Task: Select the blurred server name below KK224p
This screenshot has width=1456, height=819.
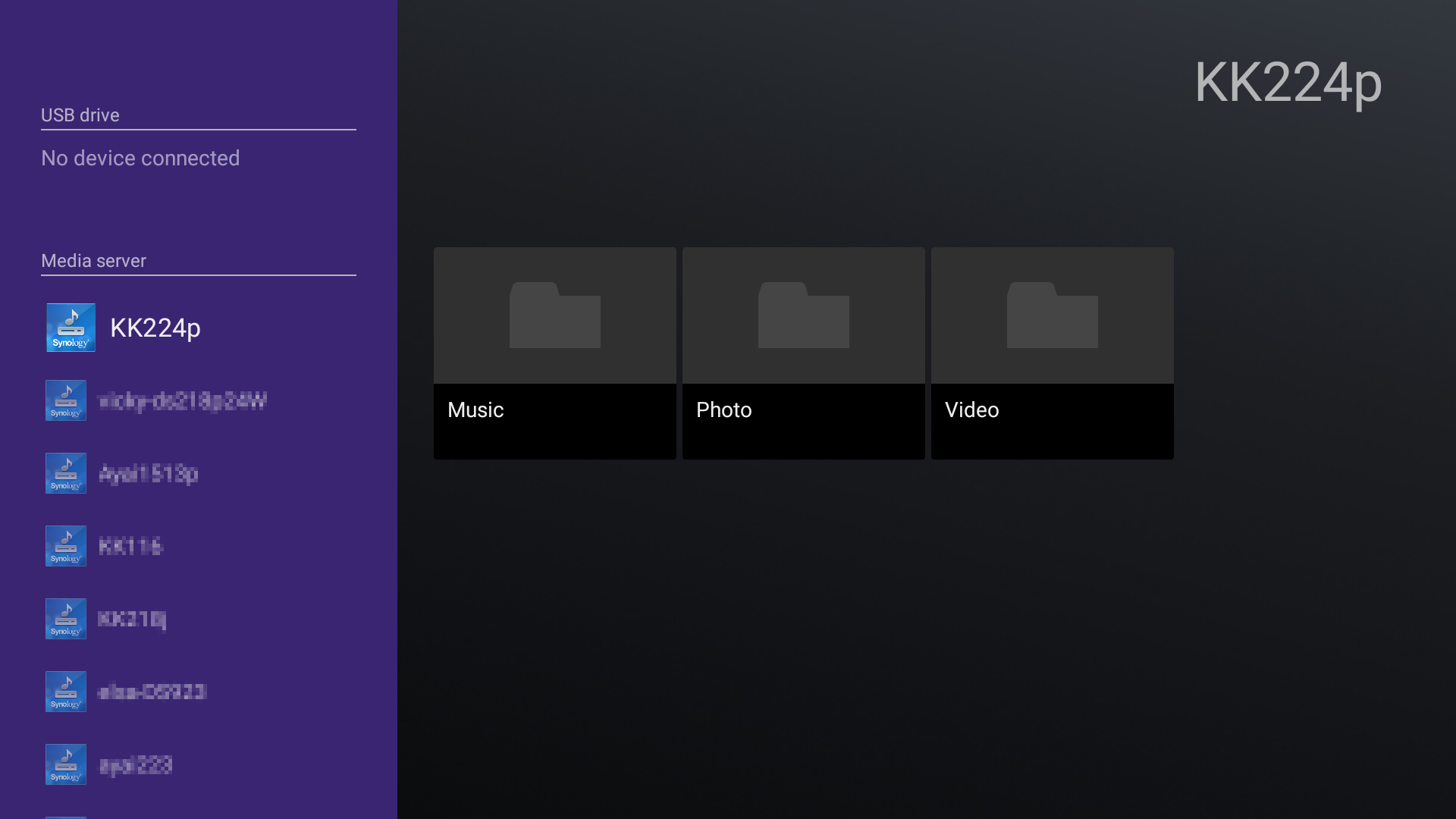Action: (183, 400)
